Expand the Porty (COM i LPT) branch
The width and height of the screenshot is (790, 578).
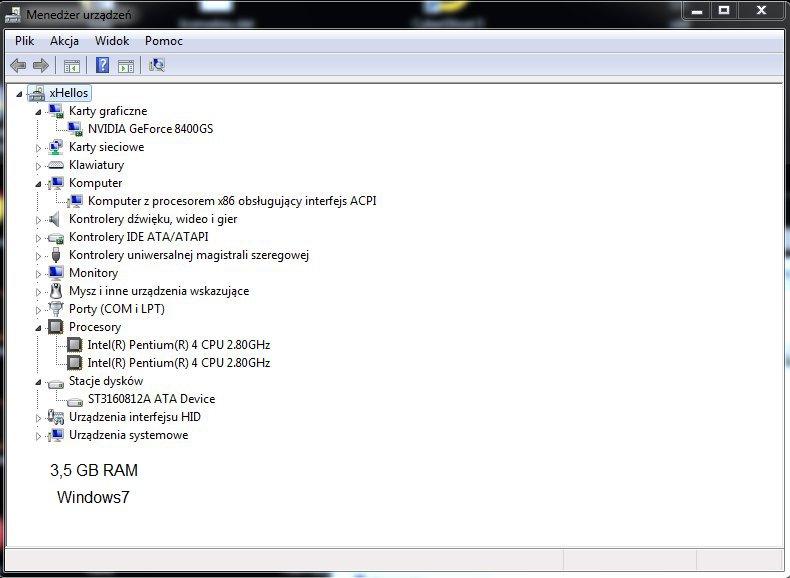(x=38, y=310)
